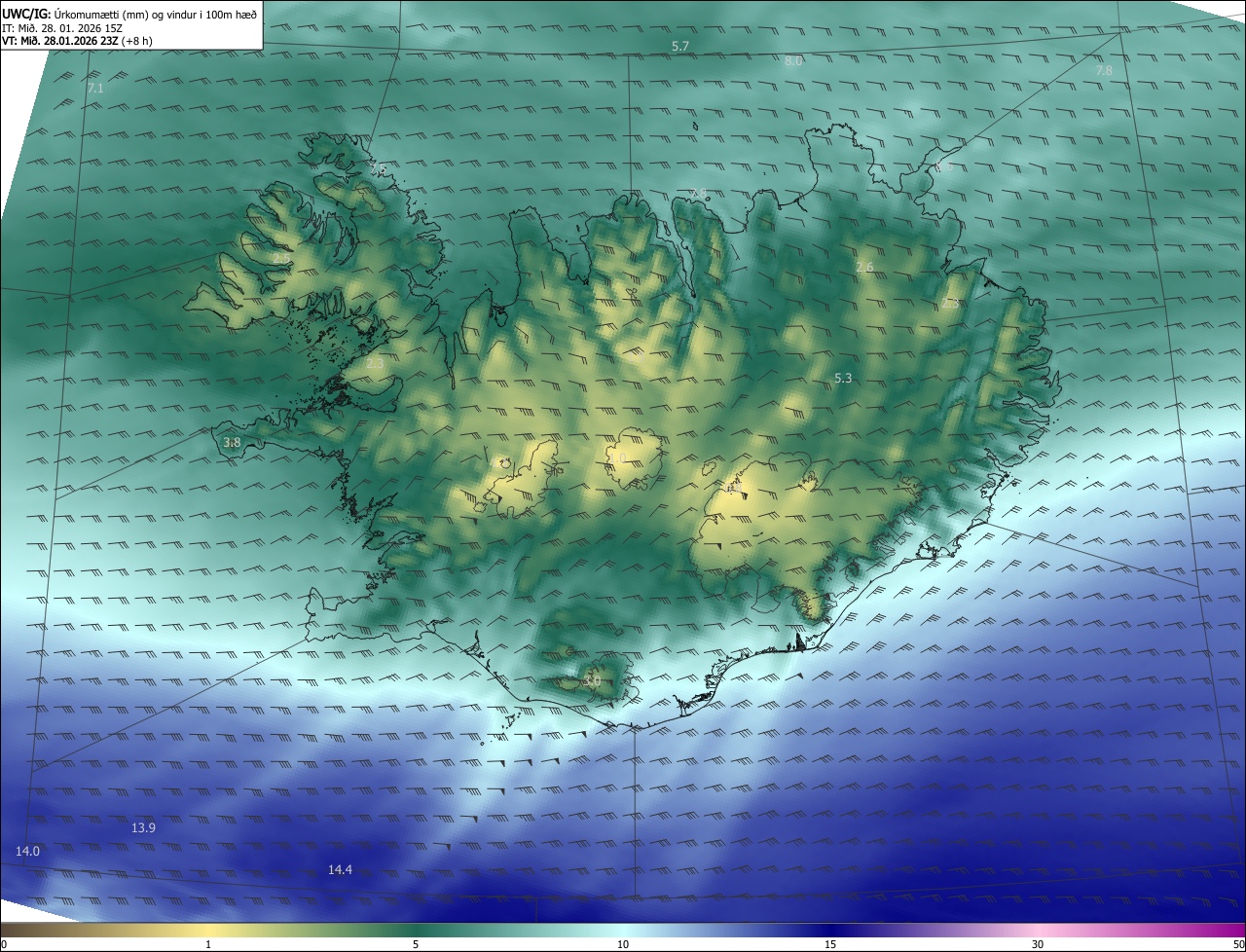Screen dimensions: 1246x952
Task: Click the legend tick label 1
Action: (x=208, y=945)
